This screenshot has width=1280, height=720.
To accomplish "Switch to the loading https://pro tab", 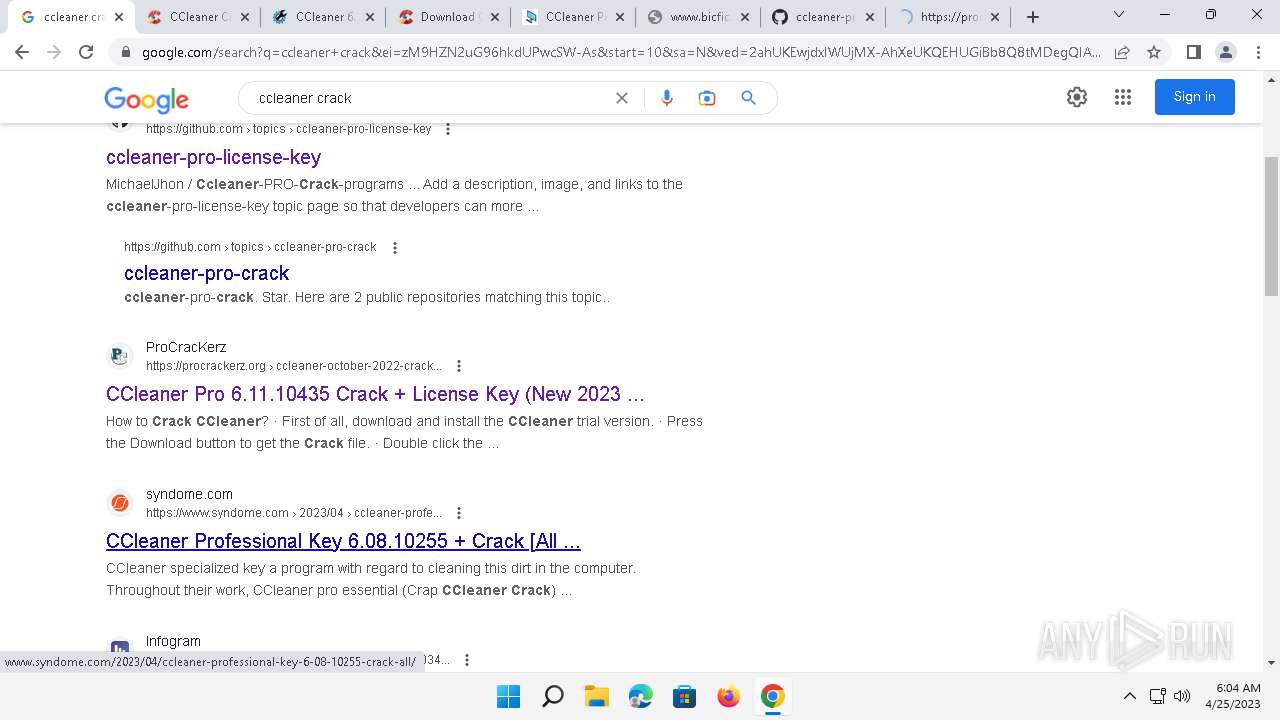I will tap(948, 17).
